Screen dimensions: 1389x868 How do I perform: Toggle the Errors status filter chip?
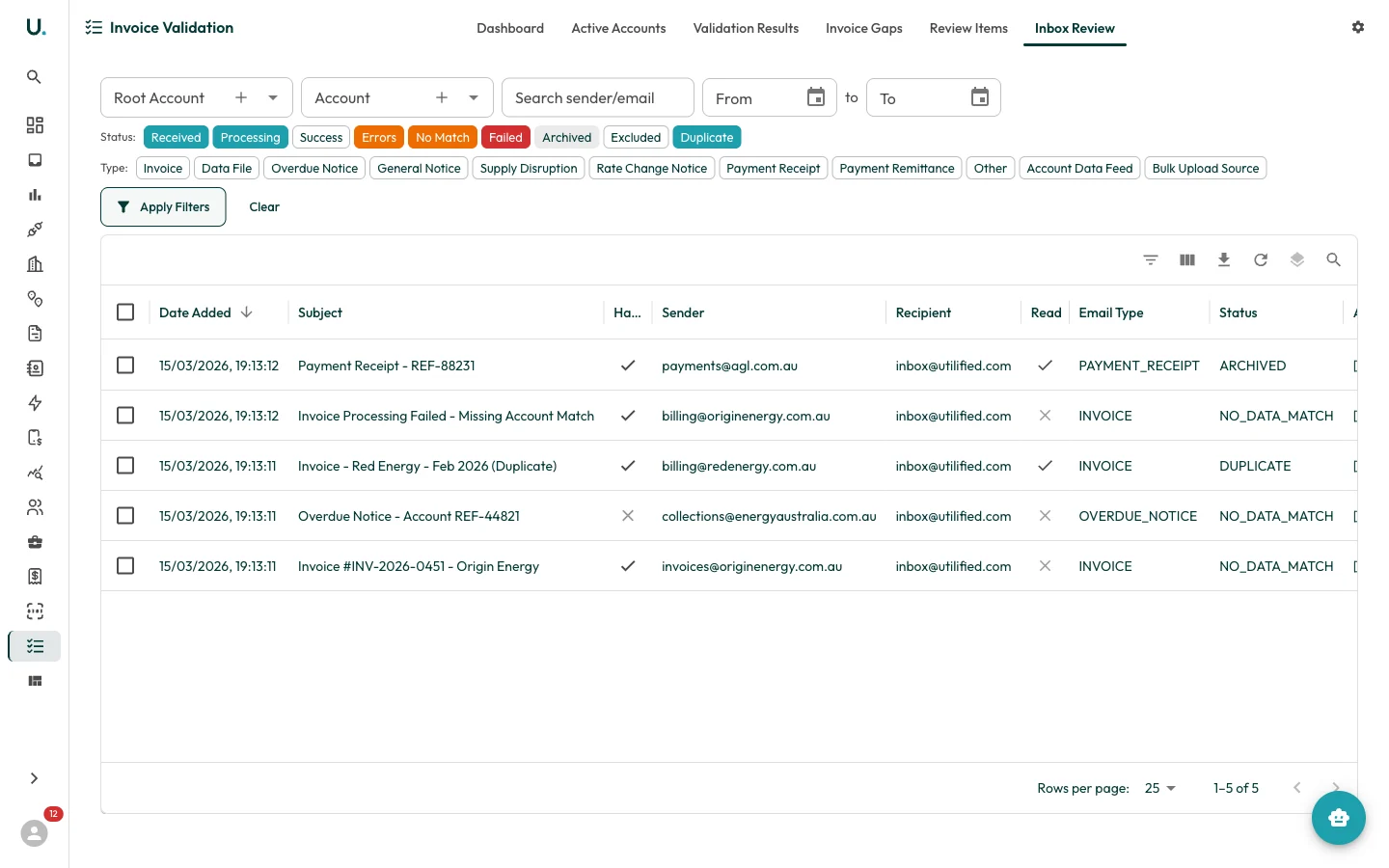(379, 138)
